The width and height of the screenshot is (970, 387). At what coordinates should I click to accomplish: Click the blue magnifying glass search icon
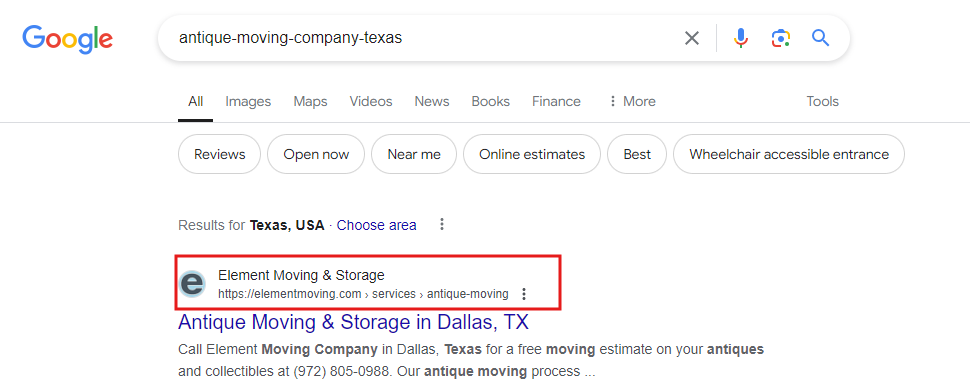820,38
